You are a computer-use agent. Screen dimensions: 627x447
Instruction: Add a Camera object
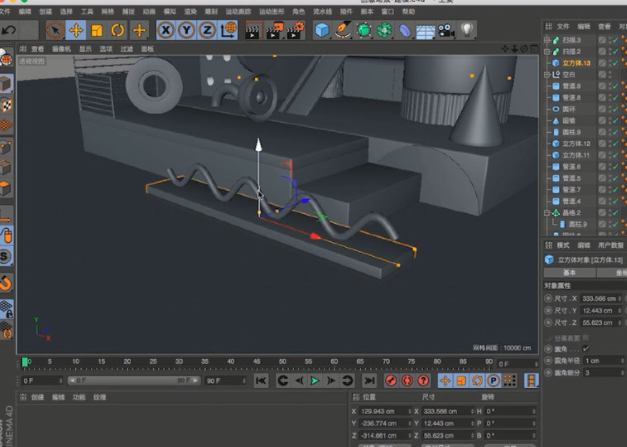446,30
